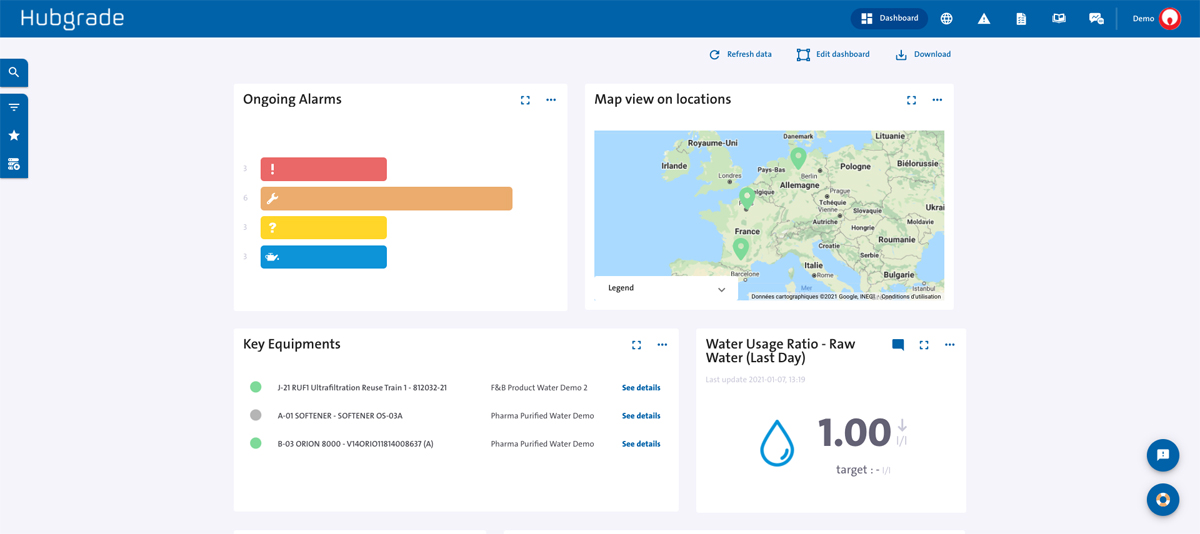Open comments on Water Usage Ratio widget
The image size is (1200, 534).
tap(898, 345)
